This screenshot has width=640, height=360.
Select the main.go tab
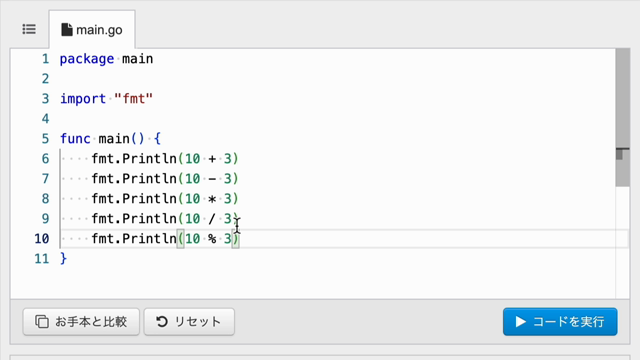click(92, 29)
